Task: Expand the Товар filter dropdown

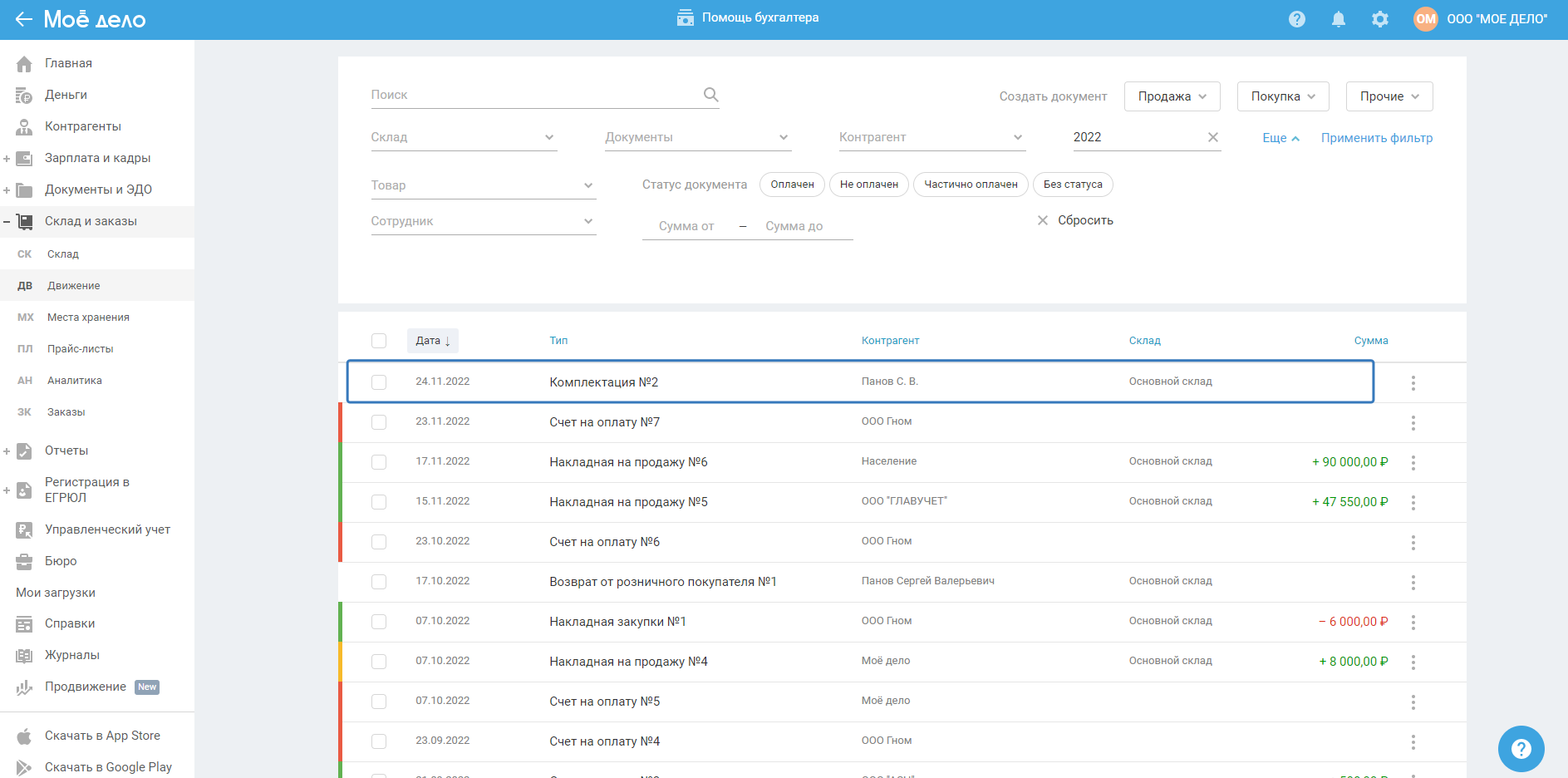Action: pyautogui.click(x=483, y=185)
